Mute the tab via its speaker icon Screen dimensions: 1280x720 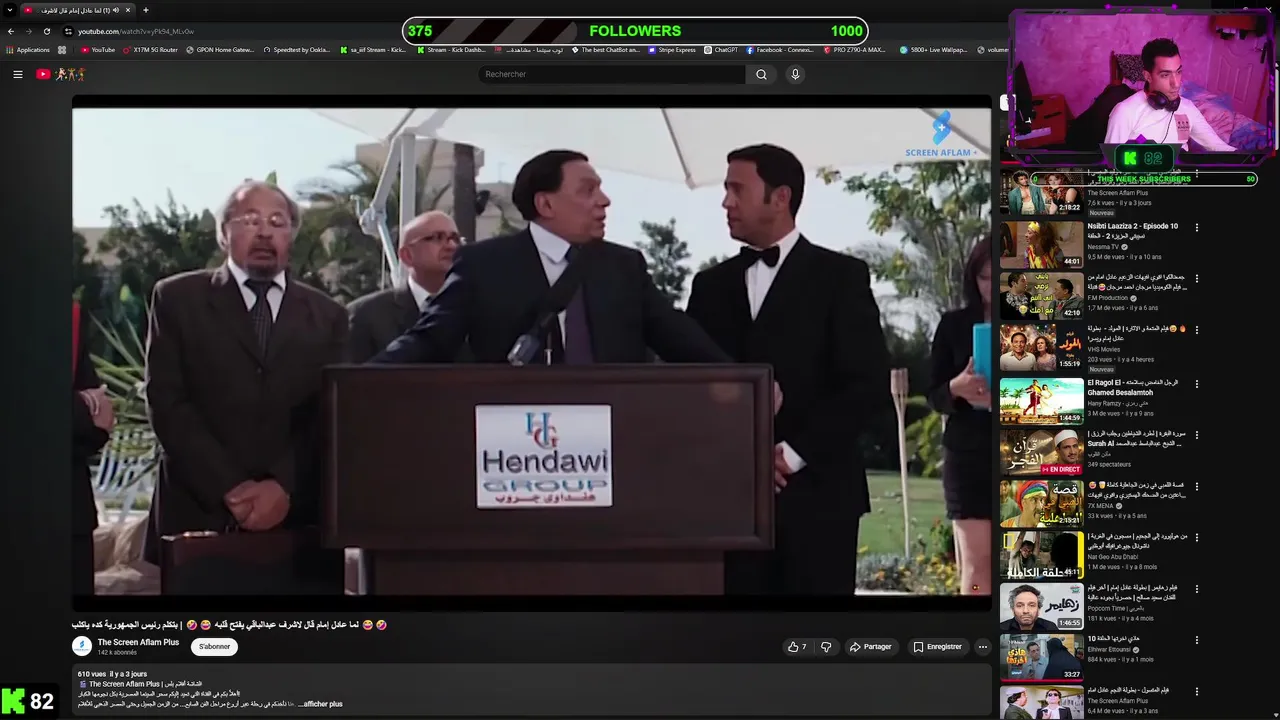coord(116,10)
